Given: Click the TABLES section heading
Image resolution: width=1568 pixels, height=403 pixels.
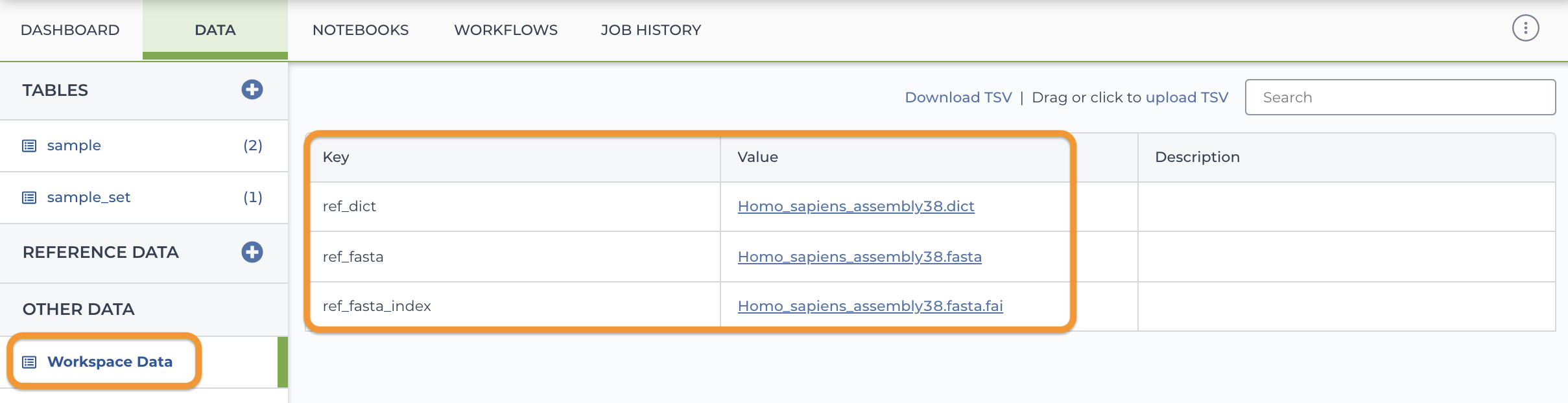Looking at the screenshot, I should point(55,90).
